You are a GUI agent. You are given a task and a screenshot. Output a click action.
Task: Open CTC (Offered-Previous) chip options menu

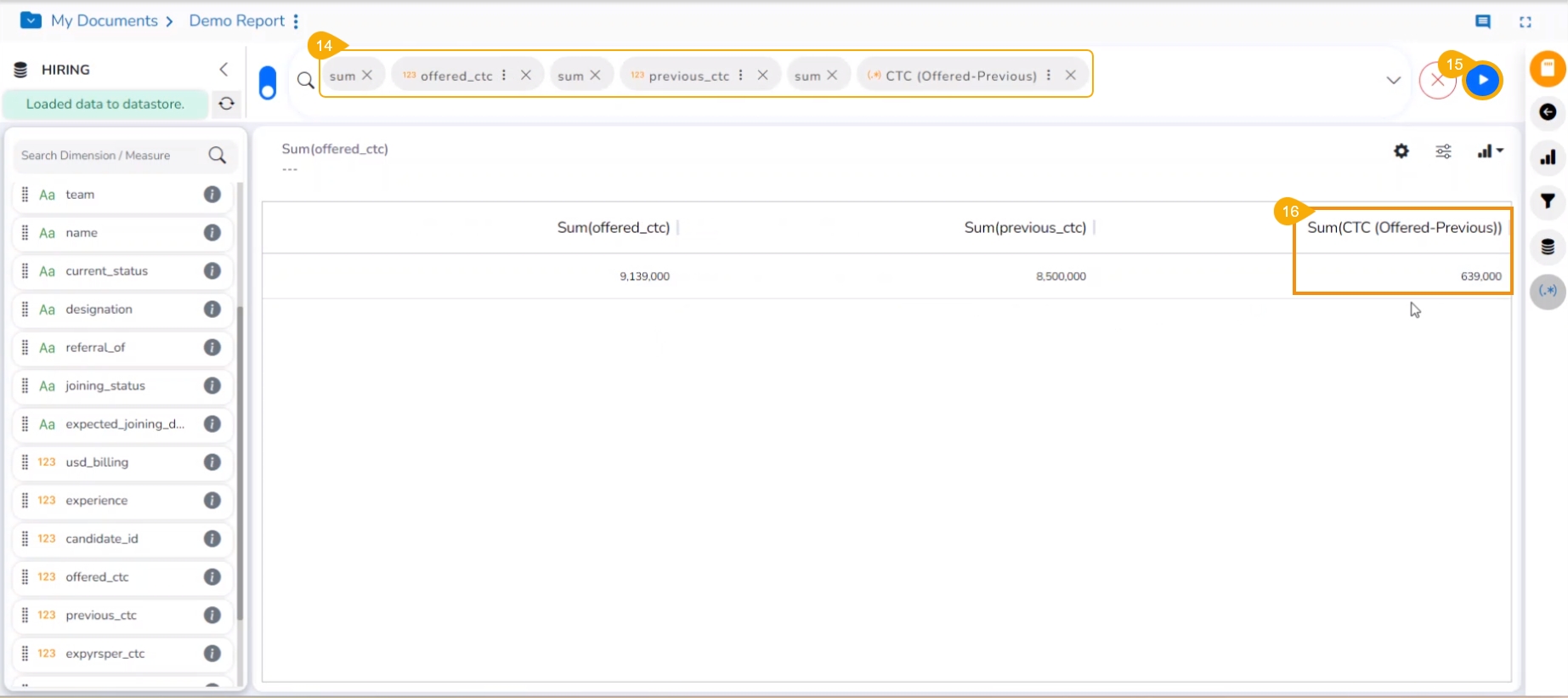click(x=1049, y=75)
